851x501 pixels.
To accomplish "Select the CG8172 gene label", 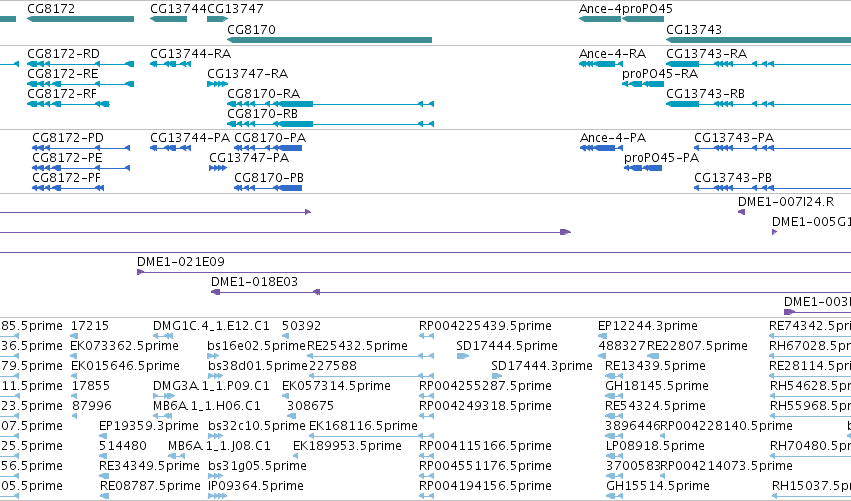I will point(51,9).
